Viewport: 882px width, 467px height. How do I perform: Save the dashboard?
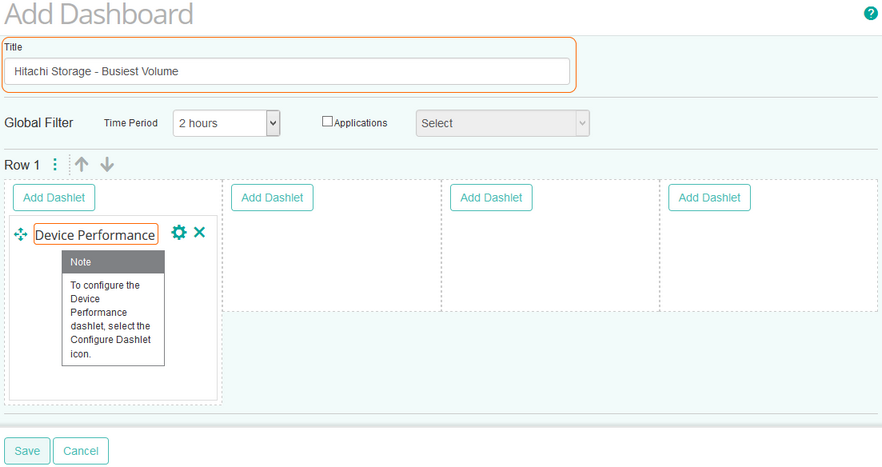coord(27,451)
